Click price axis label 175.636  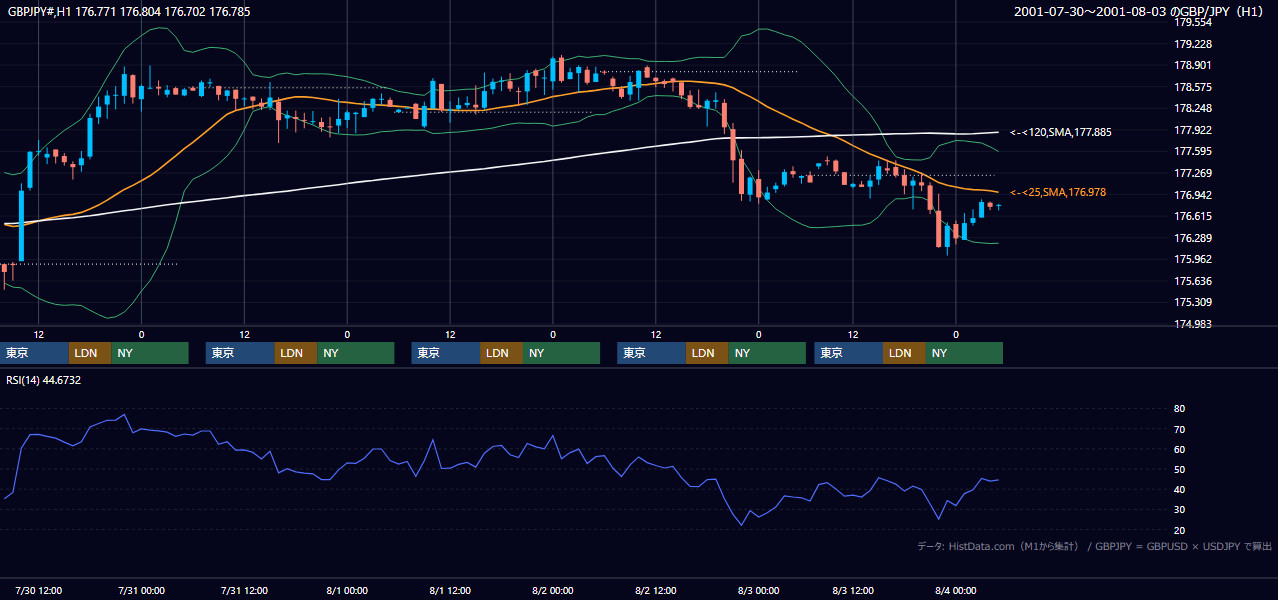pos(1192,281)
